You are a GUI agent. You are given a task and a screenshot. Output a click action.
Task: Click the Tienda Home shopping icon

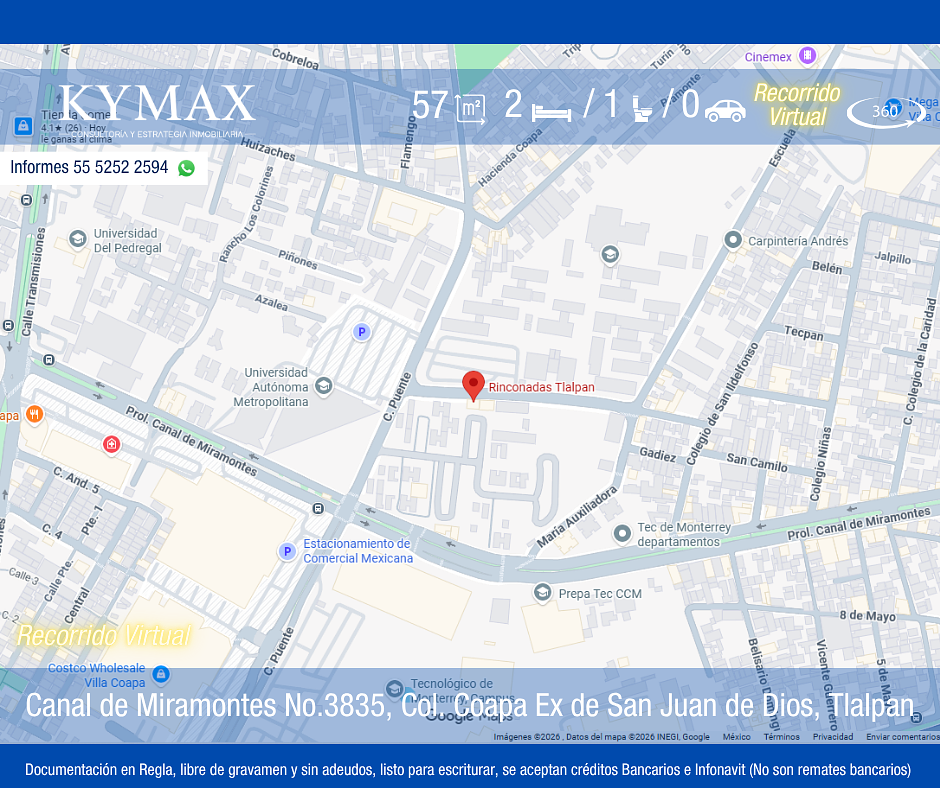coord(23,126)
